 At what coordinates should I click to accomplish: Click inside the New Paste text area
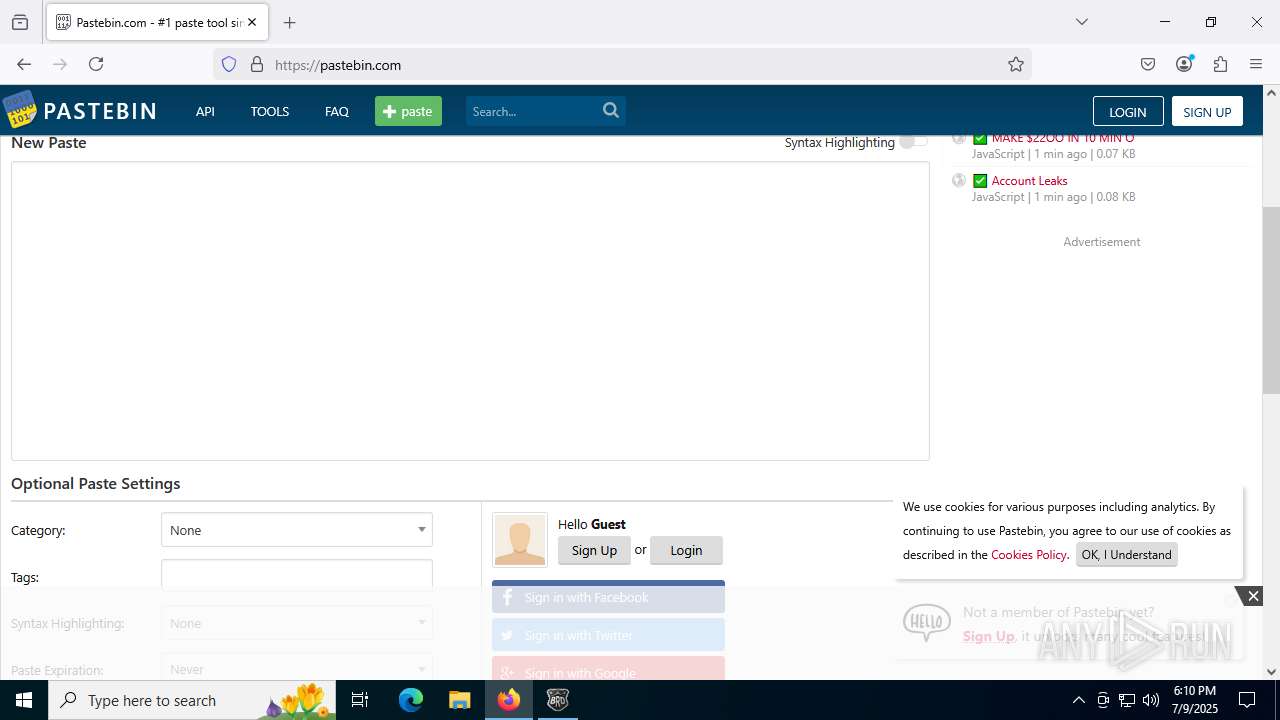tap(470, 311)
